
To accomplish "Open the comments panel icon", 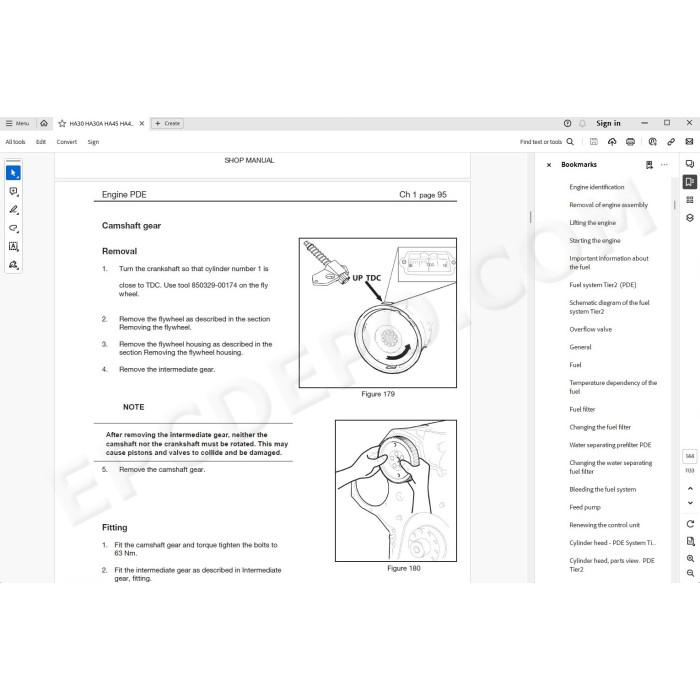I will (690, 164).
